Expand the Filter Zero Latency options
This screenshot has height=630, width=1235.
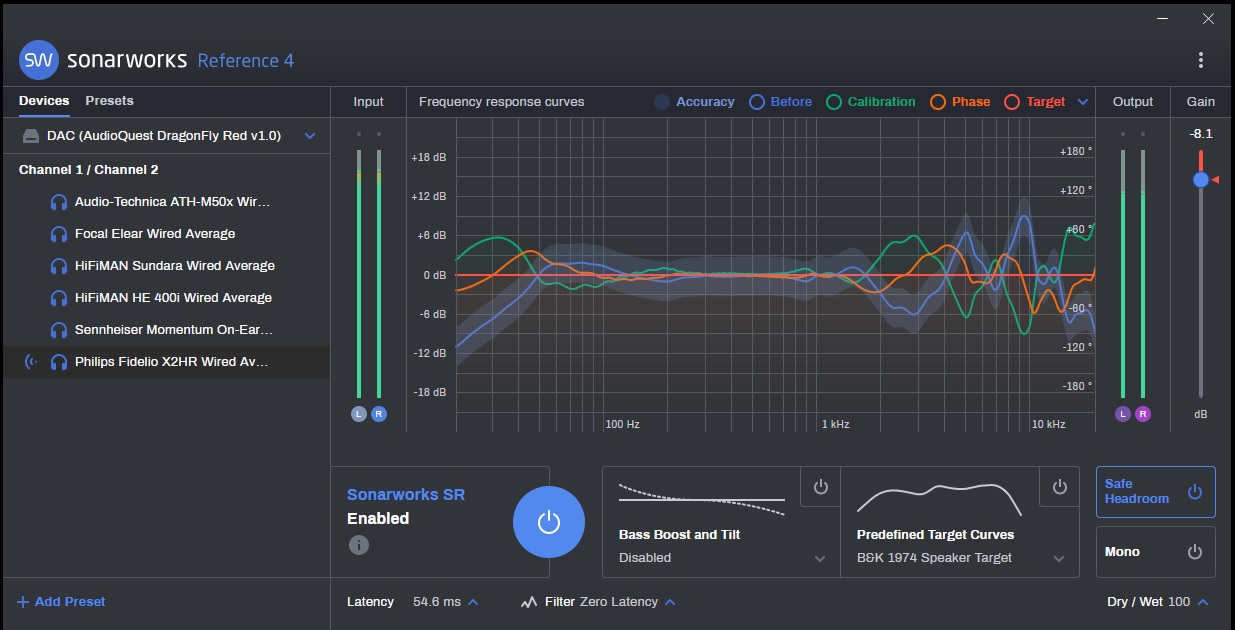pos(670,602)
